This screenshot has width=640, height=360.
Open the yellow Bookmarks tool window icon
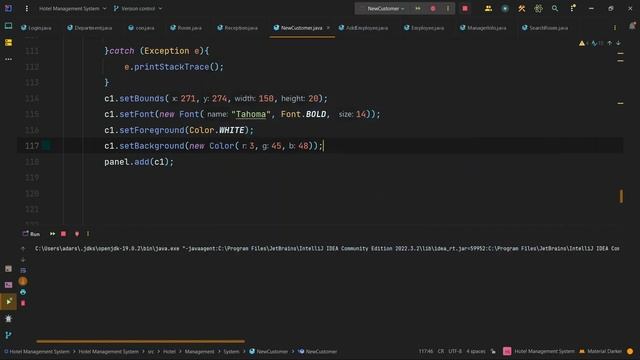tap(8, 42)
